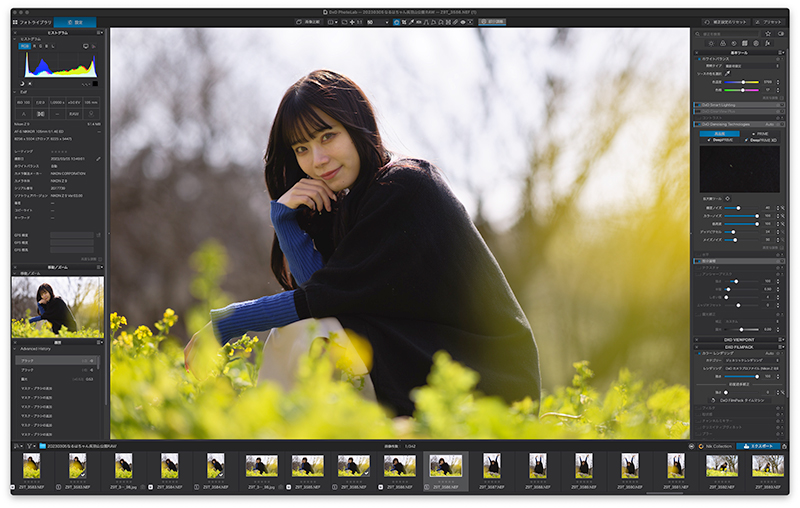Show the Geometry corrections palette filter

(745, 43)
